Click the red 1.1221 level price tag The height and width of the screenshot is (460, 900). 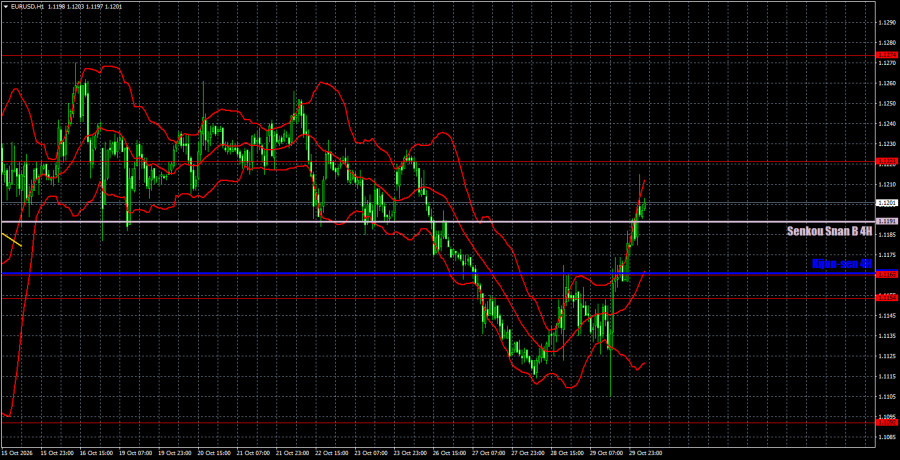(x=887, y=162)
